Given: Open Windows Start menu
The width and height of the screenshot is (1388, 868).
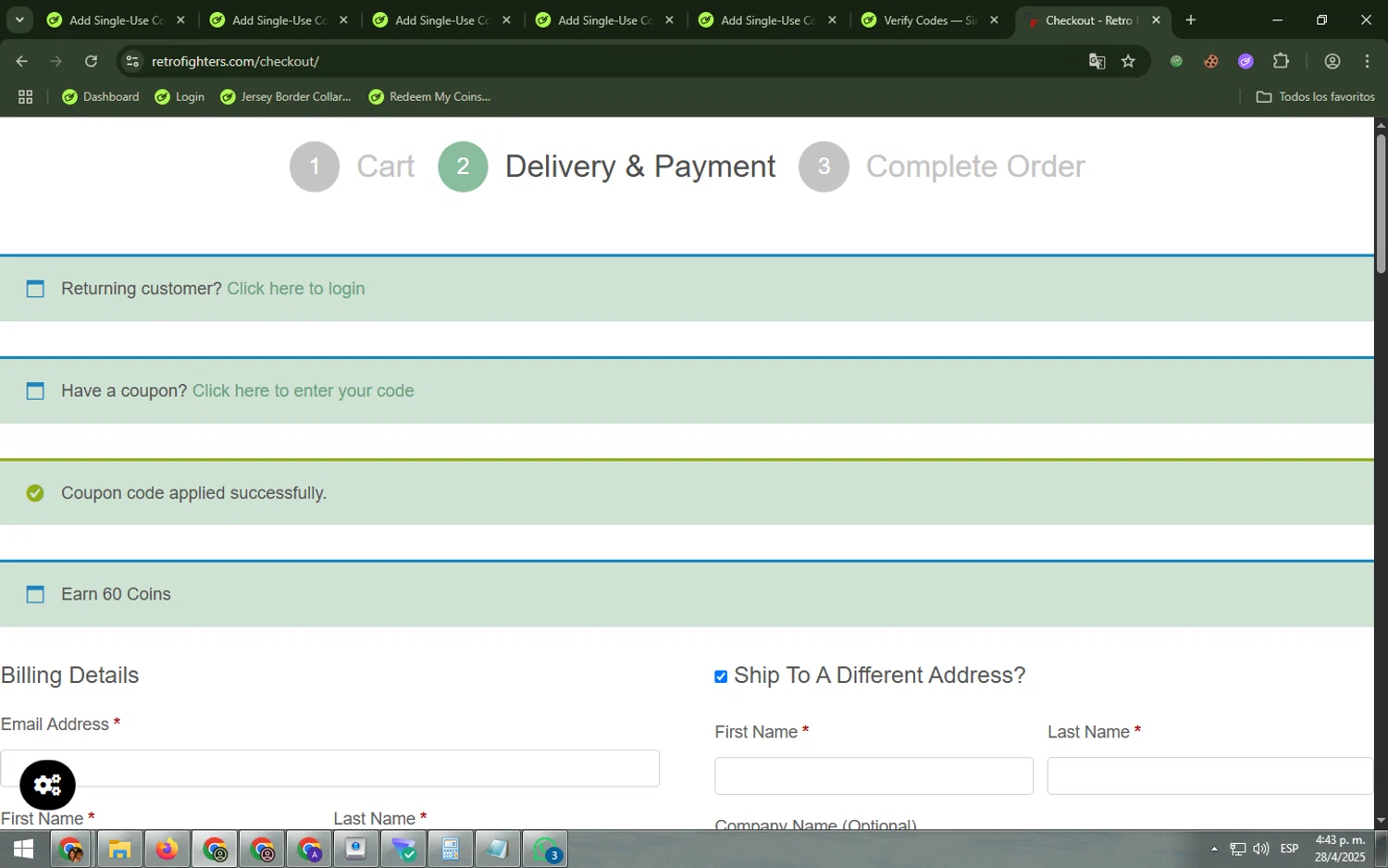Looking at the screenshot, I should (23, 849).
